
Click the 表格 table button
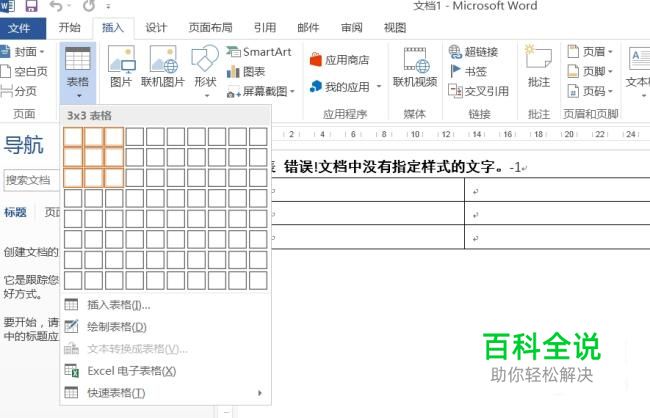click(78, 73)
